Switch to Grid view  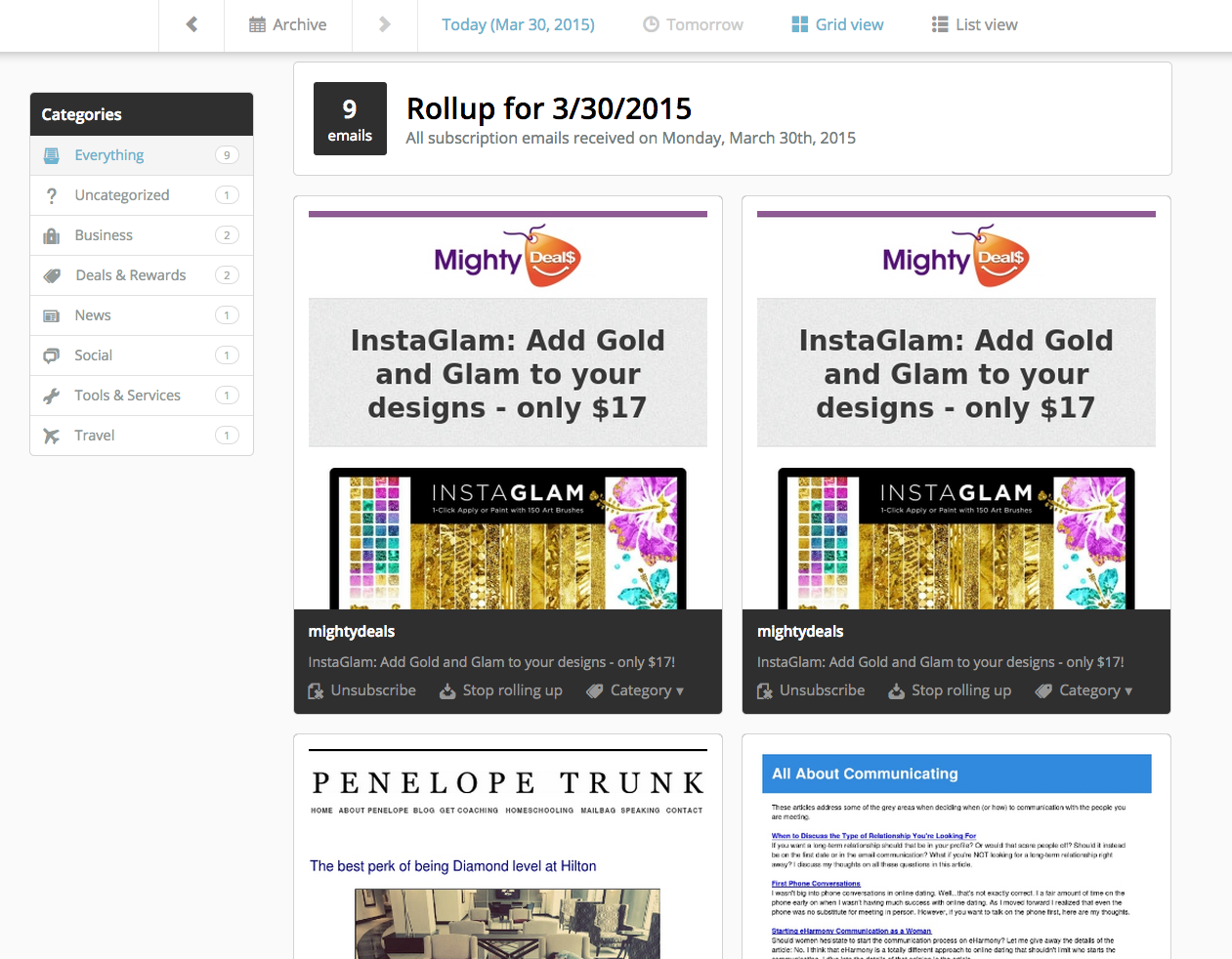click(837, 24)
